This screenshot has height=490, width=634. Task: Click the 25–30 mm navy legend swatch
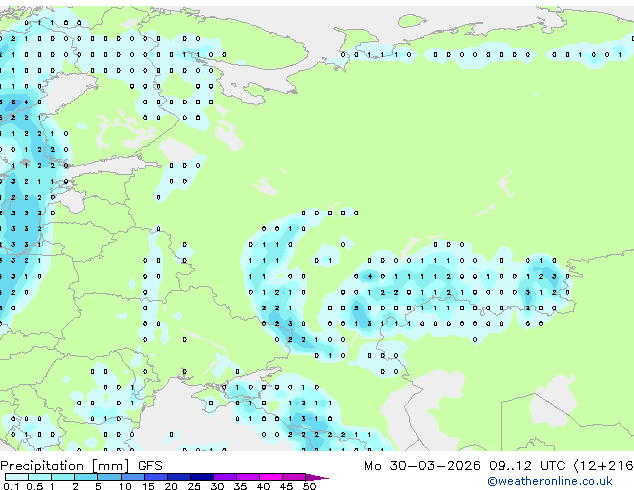tap(202, 477)
